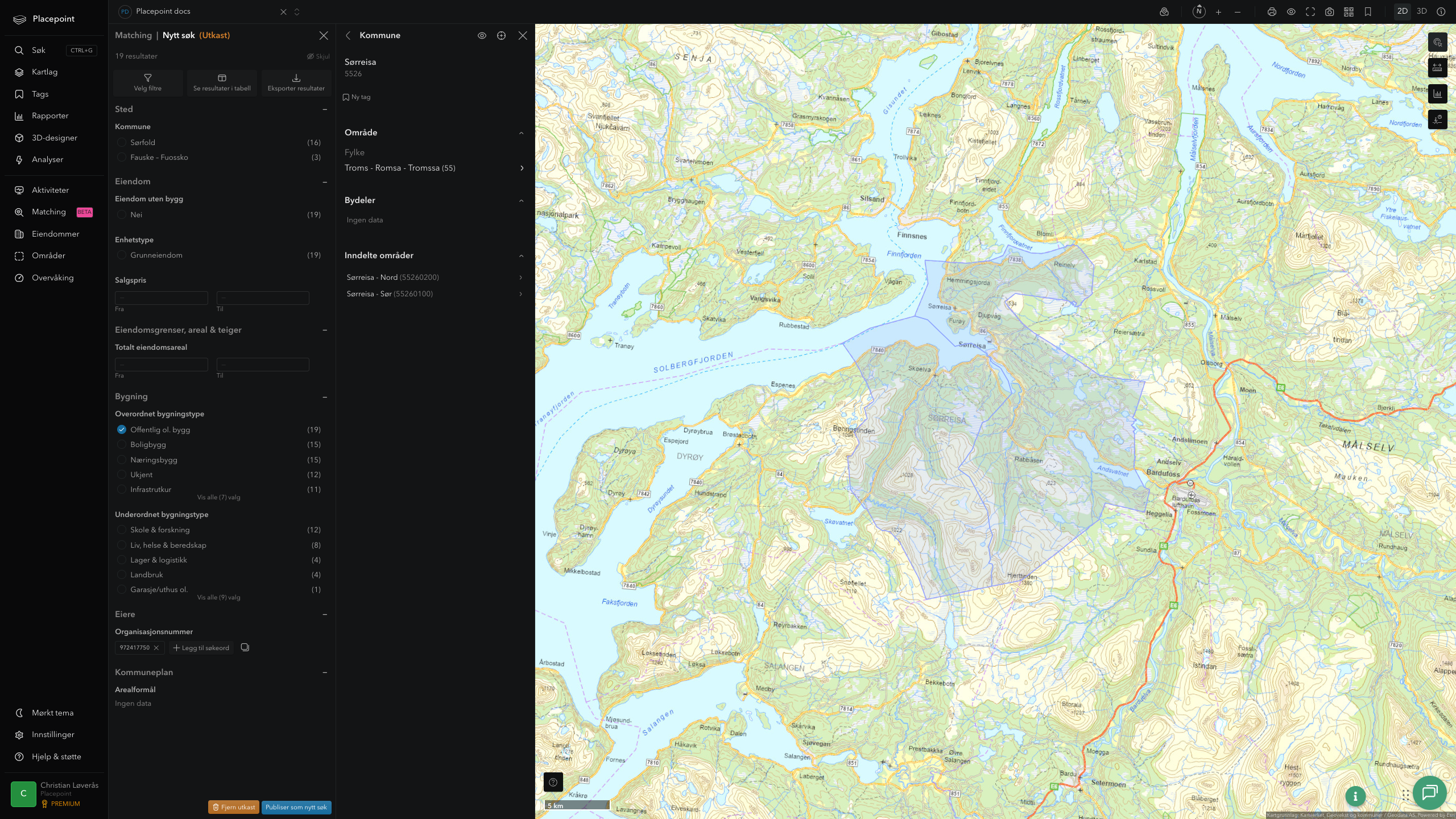The width and height of the screenshot is (1456, 819).
Task: Reset map orientation with the north compass
Action: [x=1199, y=11]
